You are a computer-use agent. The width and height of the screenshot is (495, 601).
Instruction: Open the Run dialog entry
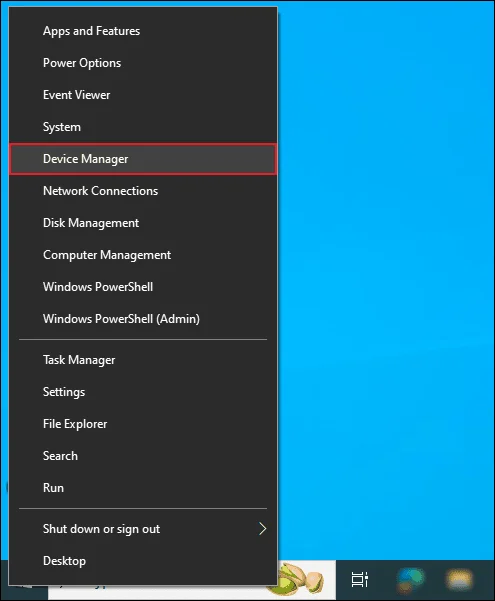(x=143, y=488)
